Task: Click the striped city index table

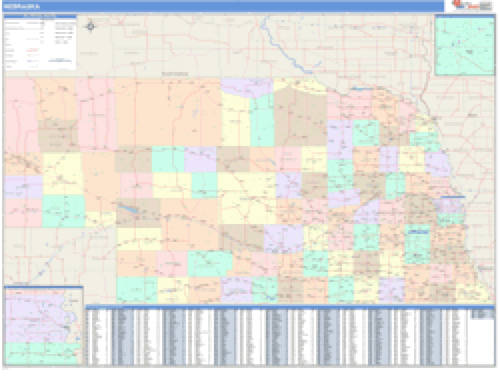Action: click(290, 335)
